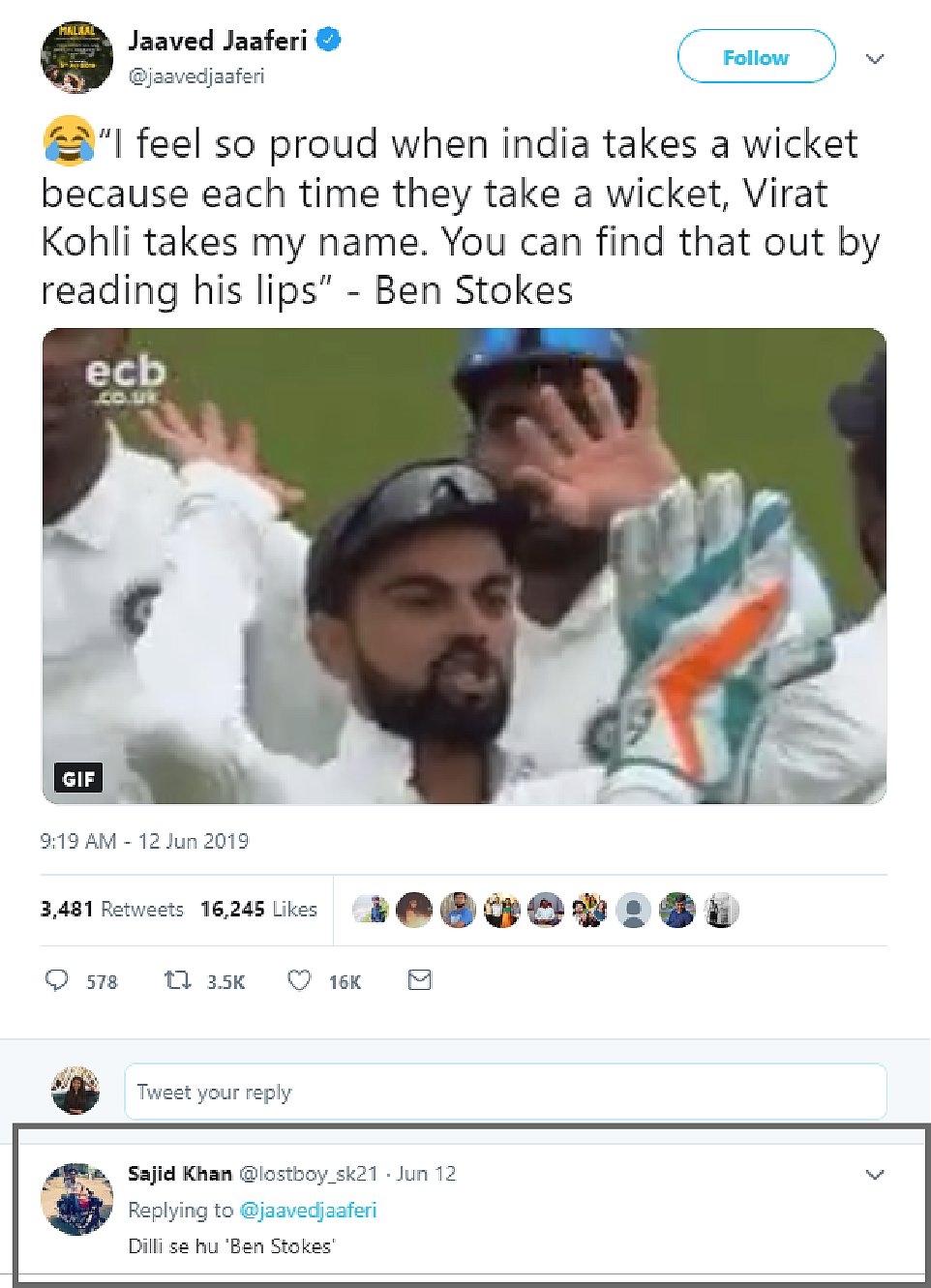This screenshot has height=1288, width=931.
Task: Like the tweet with heart icon
Action: [x=299, y=980]
